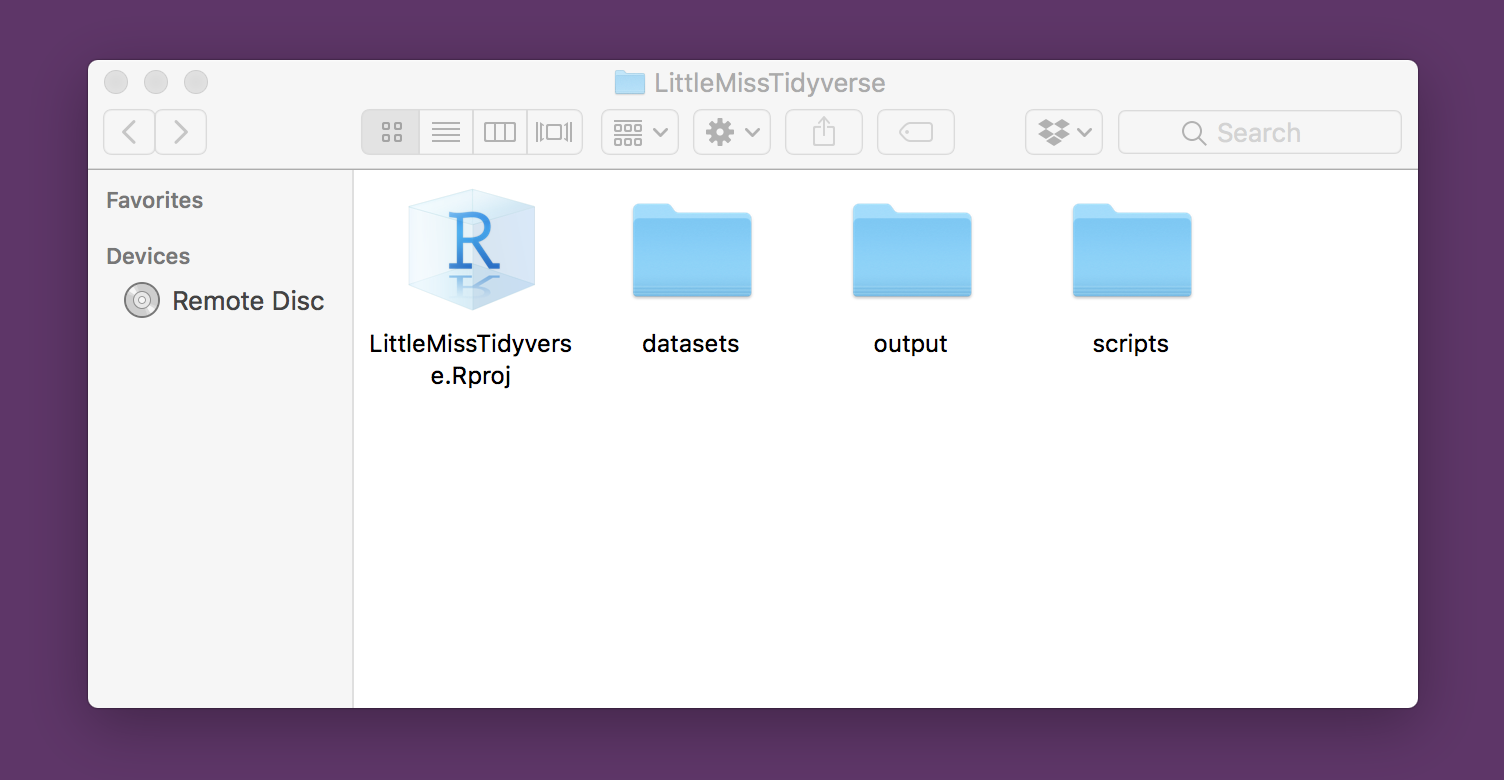Image resolution: width=1504 pixels, height=780 pixels.
Task: Select Remote Disc in the sidebar
Action: [225, 301]
